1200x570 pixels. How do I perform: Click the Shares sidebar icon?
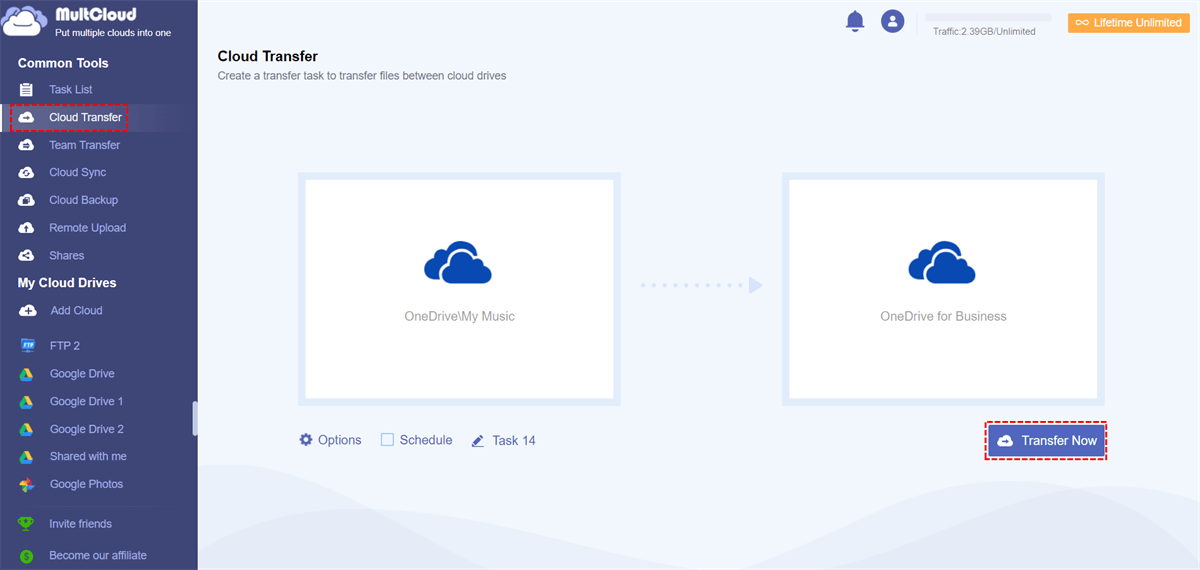pyautogui.click(x=27, y=256)
